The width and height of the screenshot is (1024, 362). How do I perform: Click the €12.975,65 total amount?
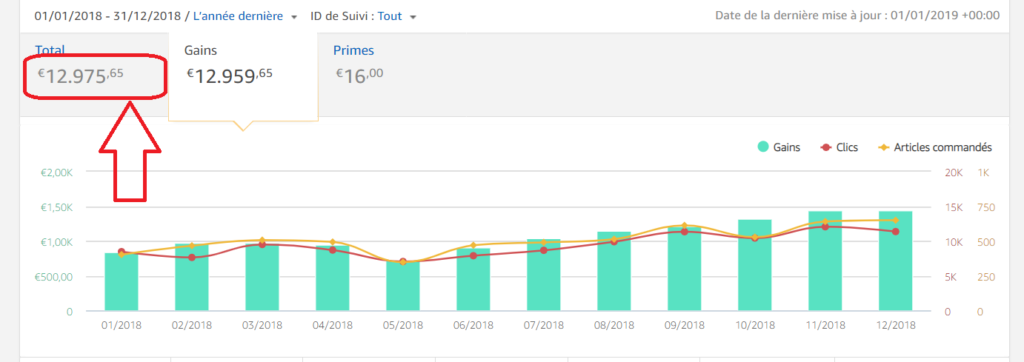80,76
